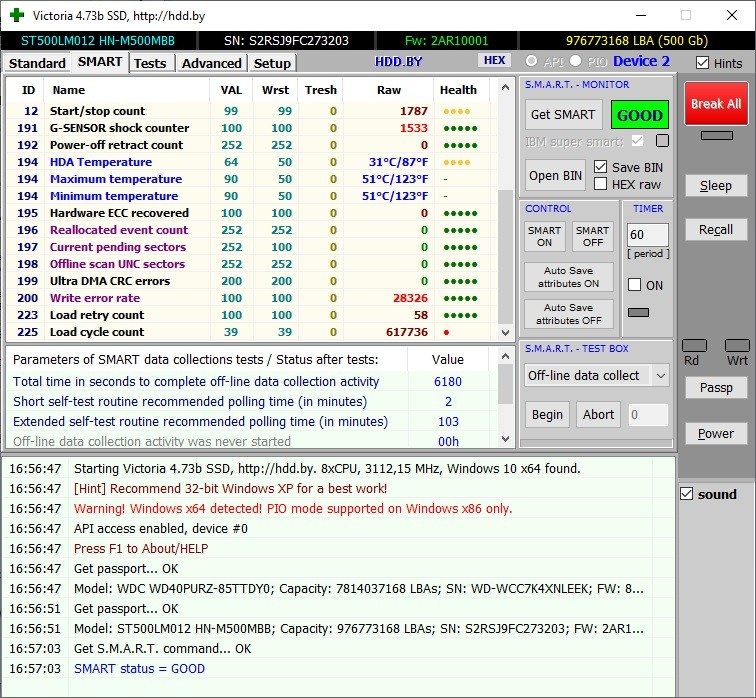Image resolution: width=756 pixels, height=698 pixels.
Task: Click the Passp button
Action: 716,388
